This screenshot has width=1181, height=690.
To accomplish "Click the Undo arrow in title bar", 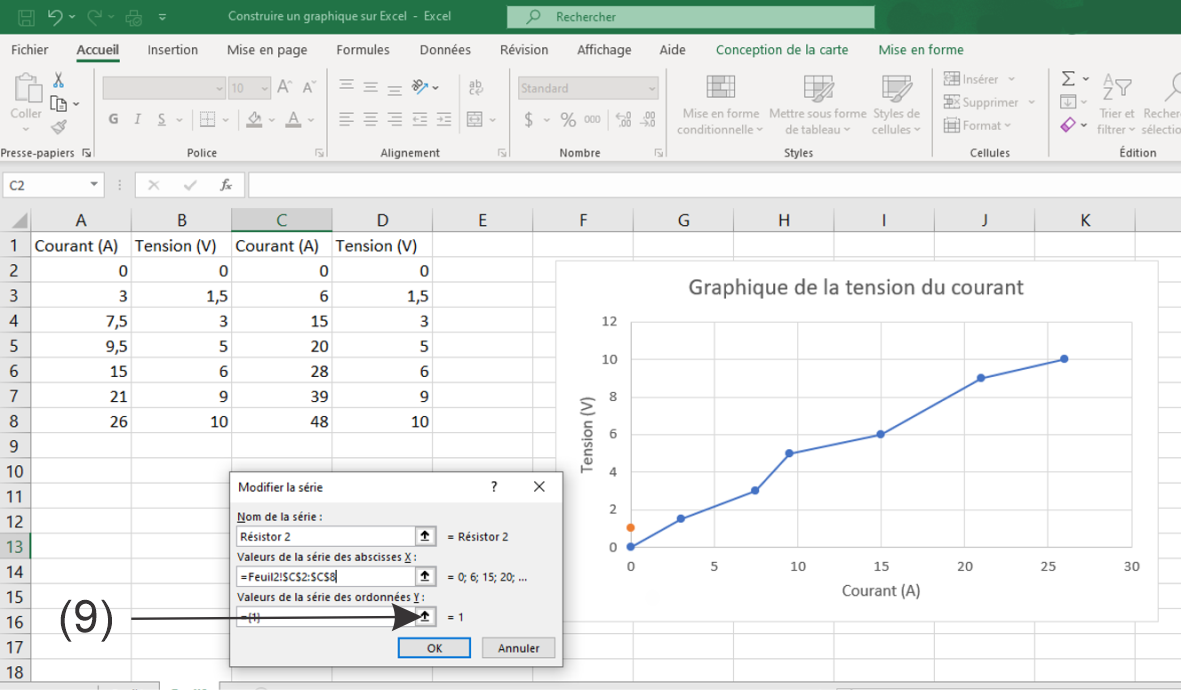I will [55, 17].
